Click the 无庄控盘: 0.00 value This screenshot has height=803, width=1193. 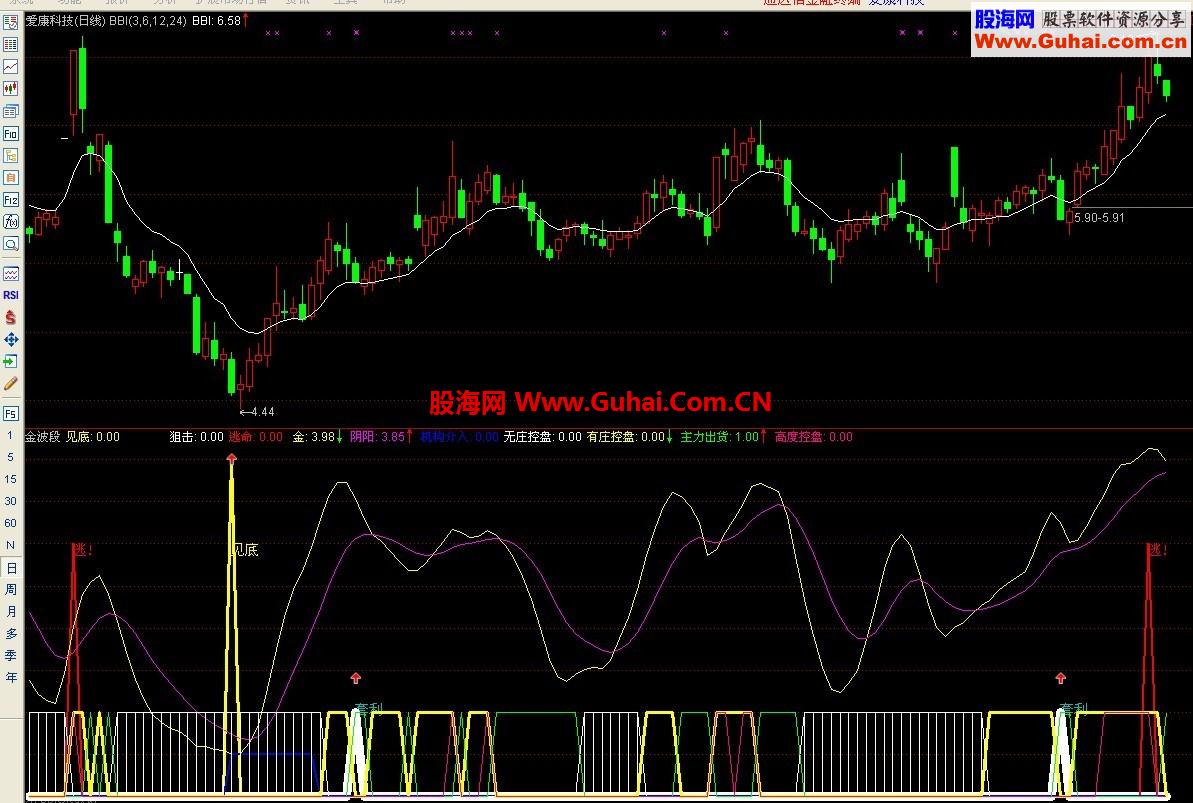tap(542, 437)
